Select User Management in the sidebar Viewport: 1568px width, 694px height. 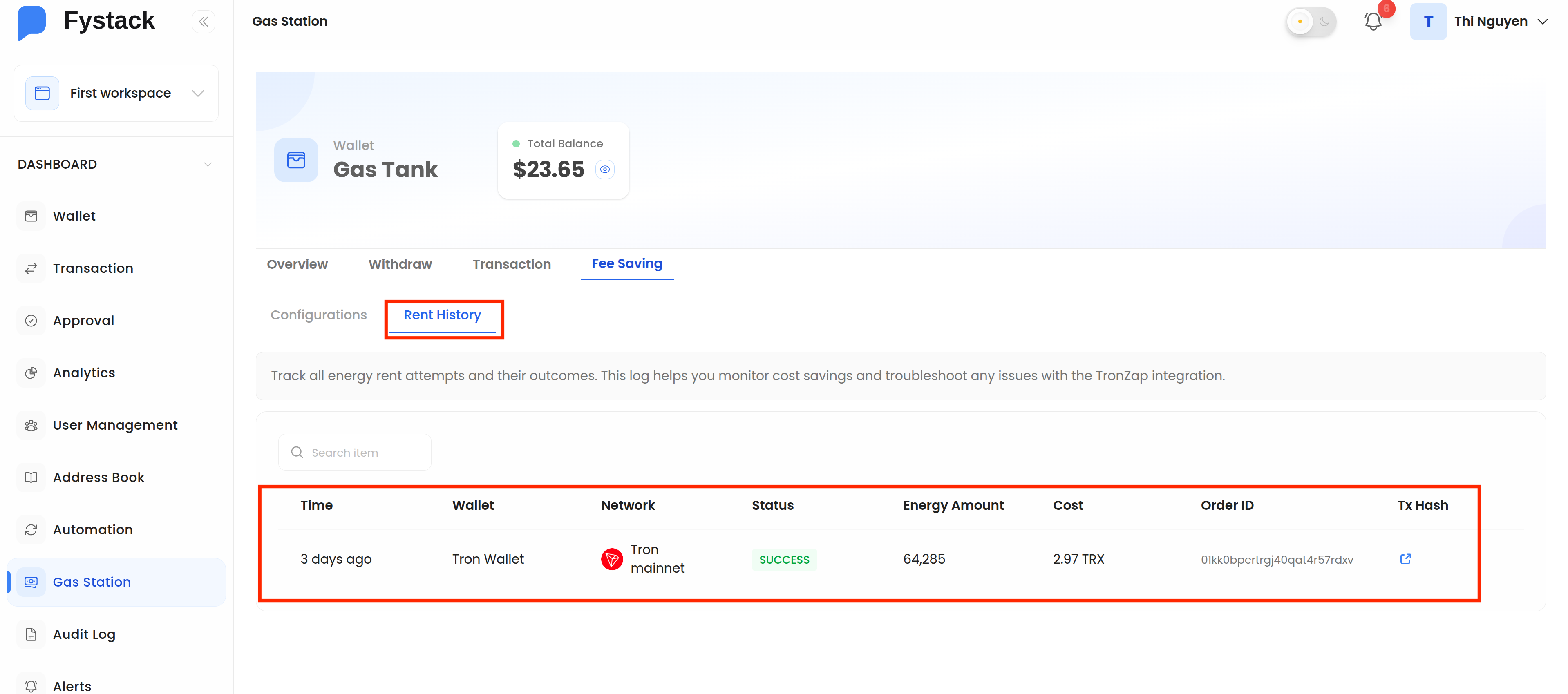pos(114,424)
